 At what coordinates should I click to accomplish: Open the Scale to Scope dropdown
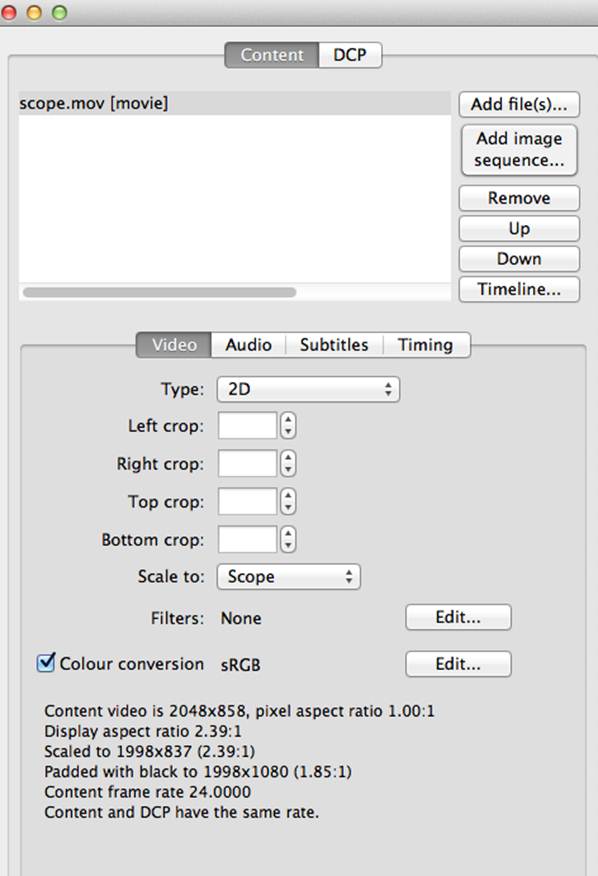pyautogui.click(x=288, y=577)
